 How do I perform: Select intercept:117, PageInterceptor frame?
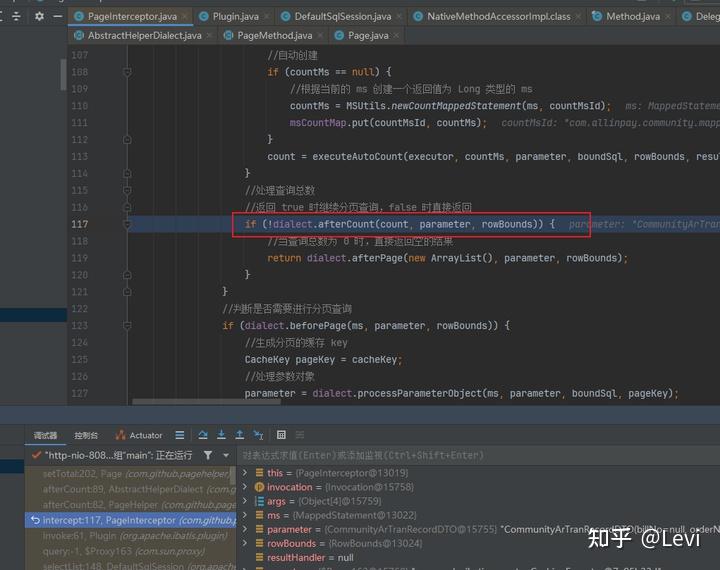point(130,520)
